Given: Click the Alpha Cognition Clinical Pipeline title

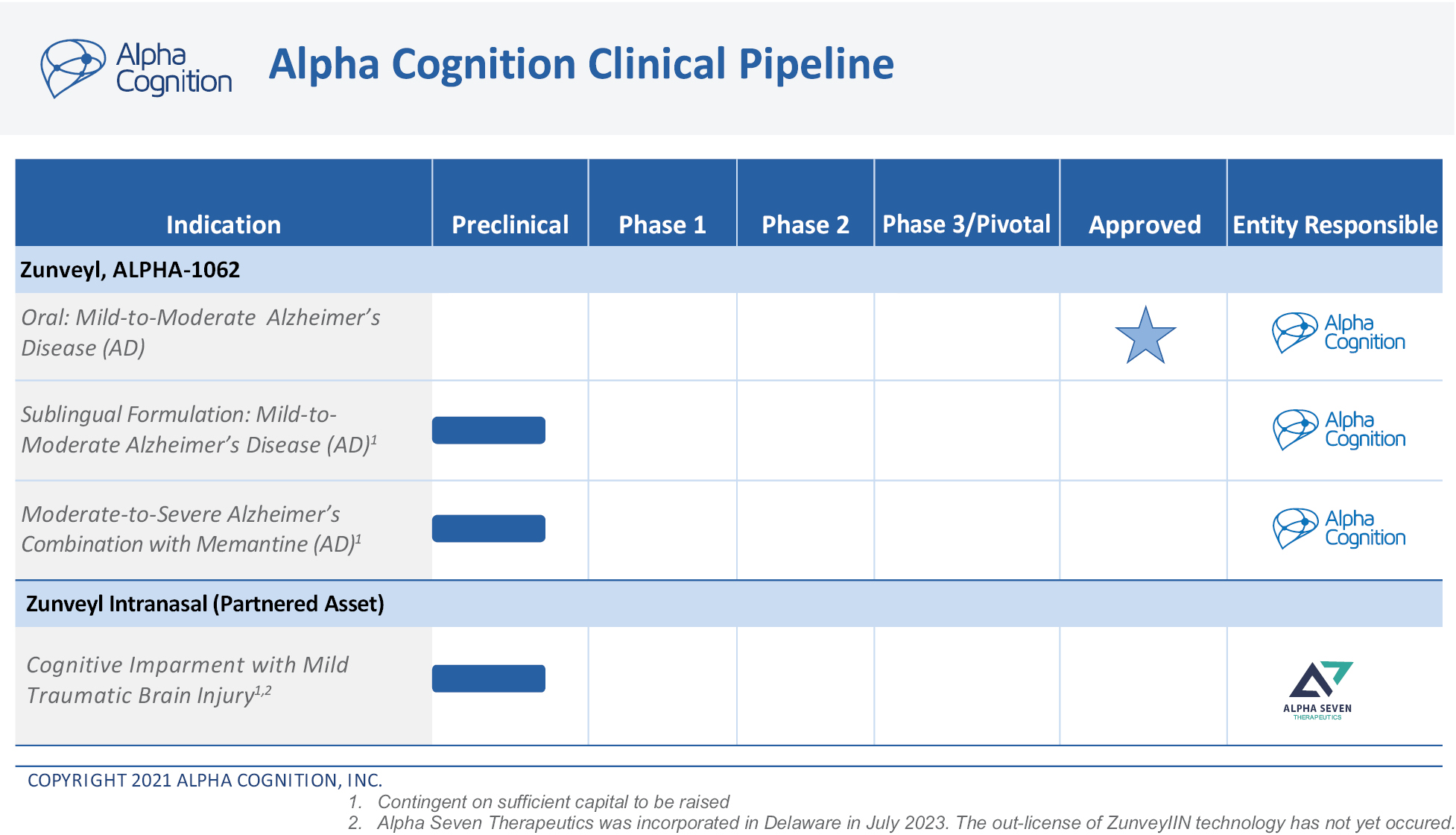Looking at the screenshot, I should click(581, 64).
